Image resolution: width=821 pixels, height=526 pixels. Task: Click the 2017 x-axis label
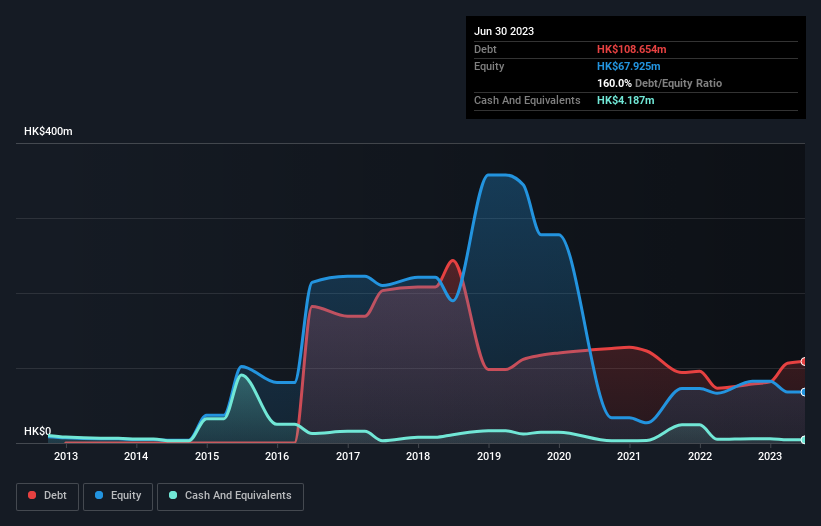pos(348,456)
